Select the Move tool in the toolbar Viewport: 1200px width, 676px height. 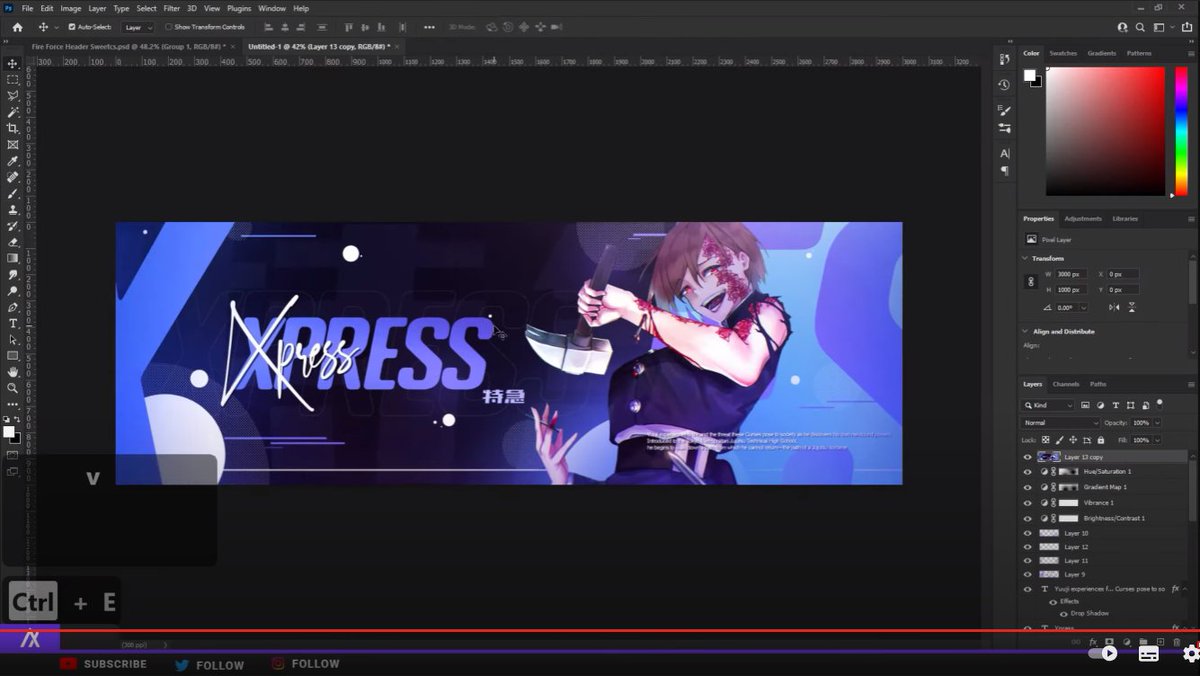tap(12, 63)
